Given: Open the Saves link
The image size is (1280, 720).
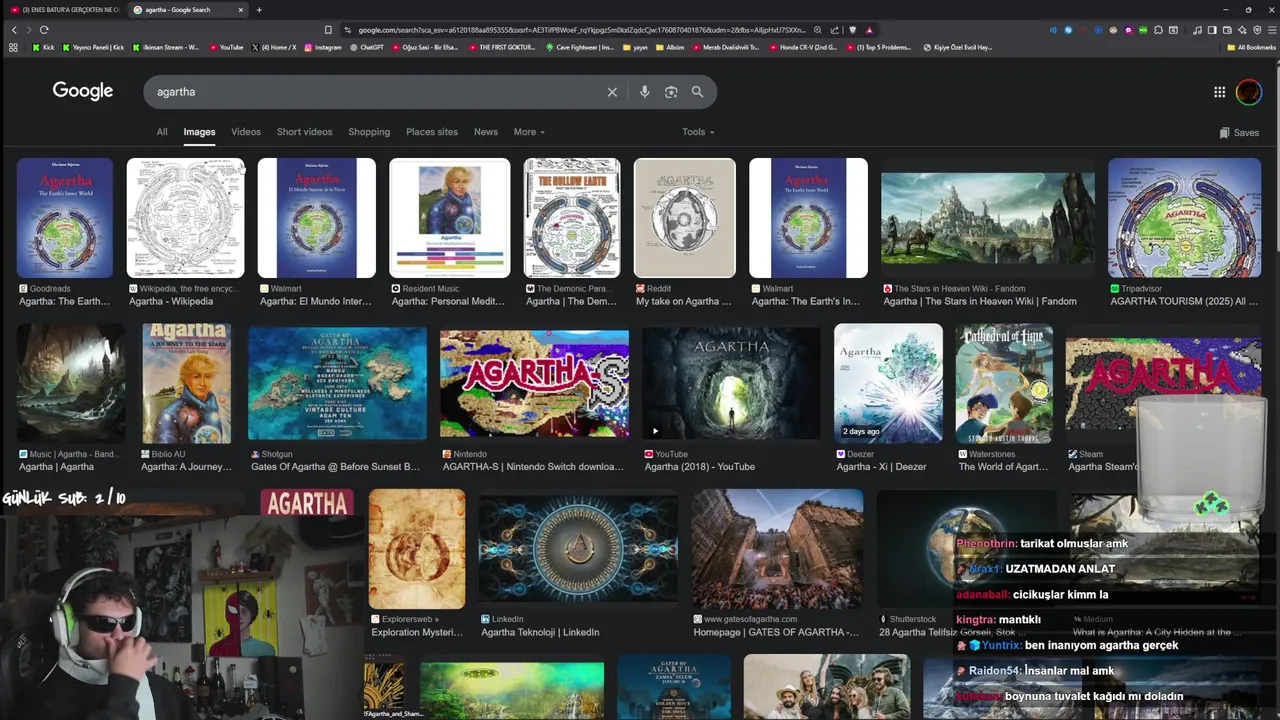Looking at the screenshot, I should 1239,133.
